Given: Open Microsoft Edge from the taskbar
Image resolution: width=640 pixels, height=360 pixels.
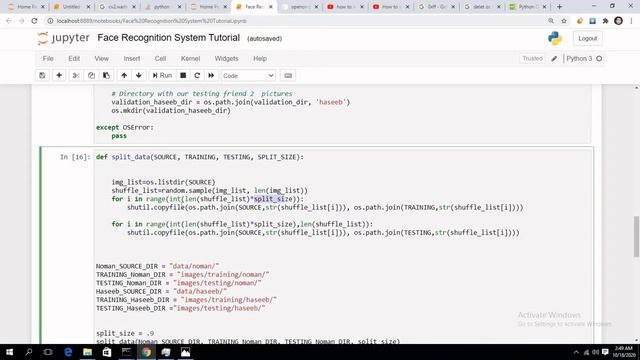Looking at the screenshot, I should coord(68,352).
